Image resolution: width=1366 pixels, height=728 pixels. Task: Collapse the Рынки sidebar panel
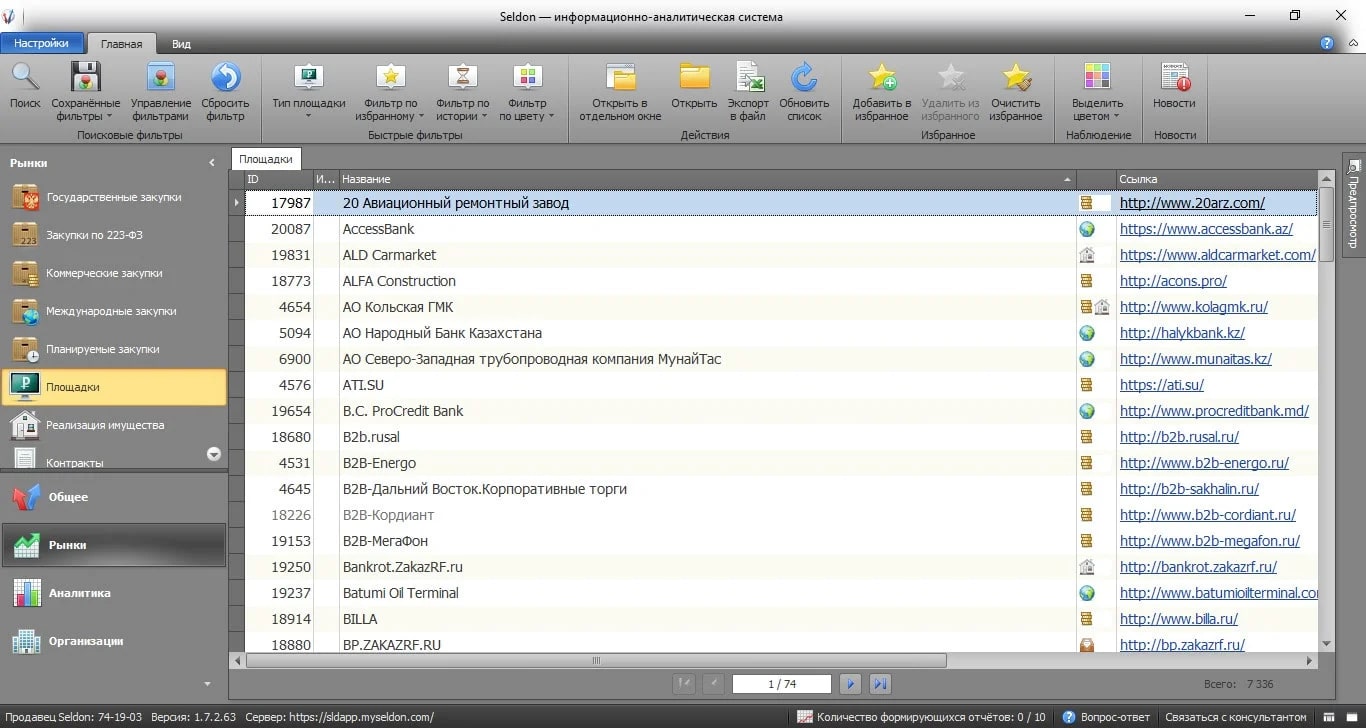212,162
